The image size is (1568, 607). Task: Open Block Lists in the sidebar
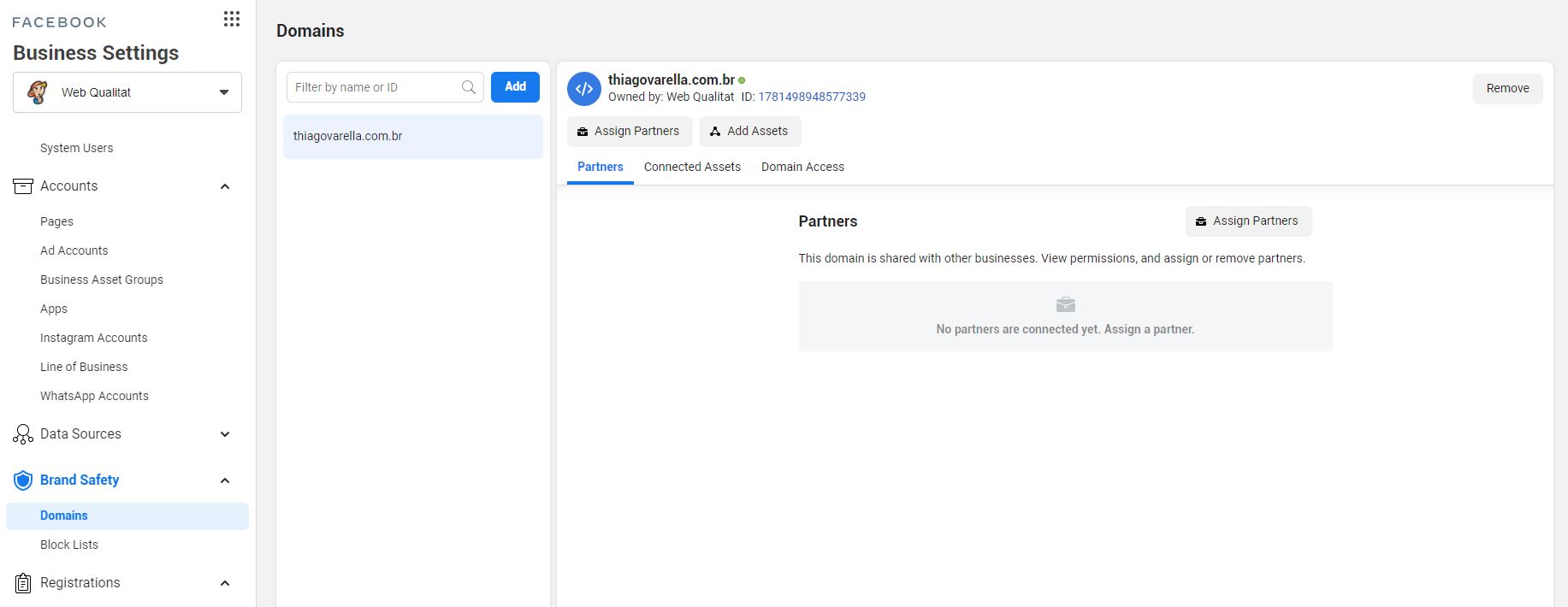pyautogui.click(x=69, y=545)
